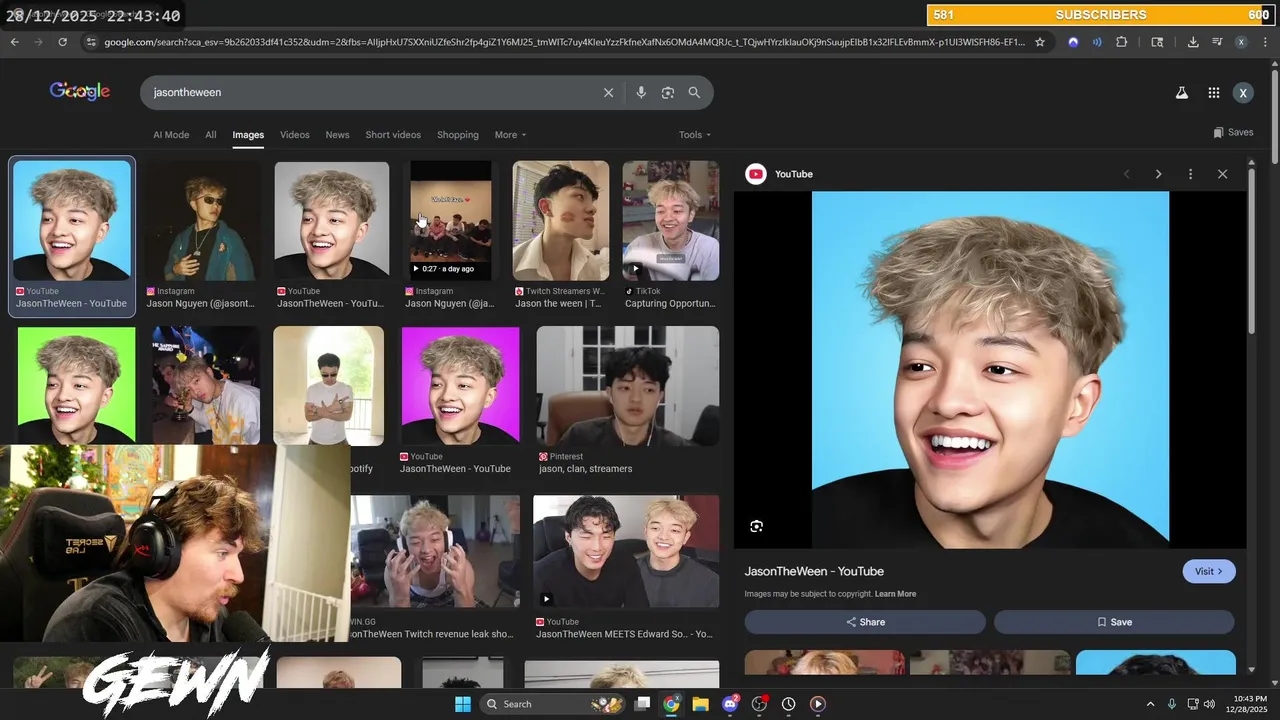The image size is (1280, 720).
Task: Show the previous image in preview panel
Action: click(1127, 174)
